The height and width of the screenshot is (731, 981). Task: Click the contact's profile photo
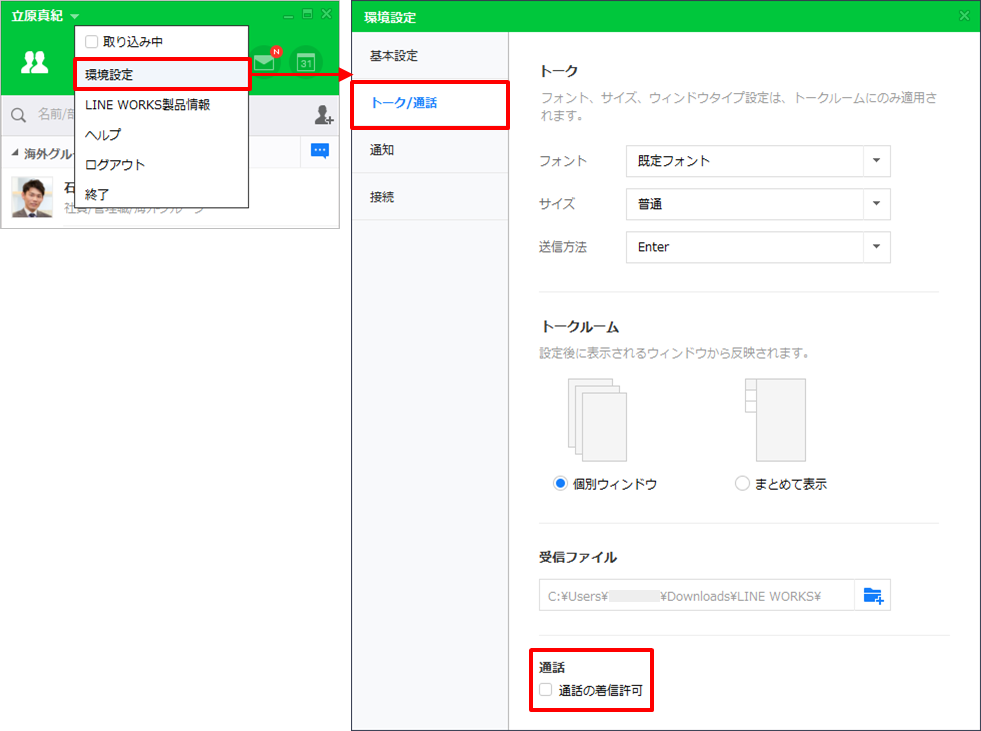(x=32, y=196)
